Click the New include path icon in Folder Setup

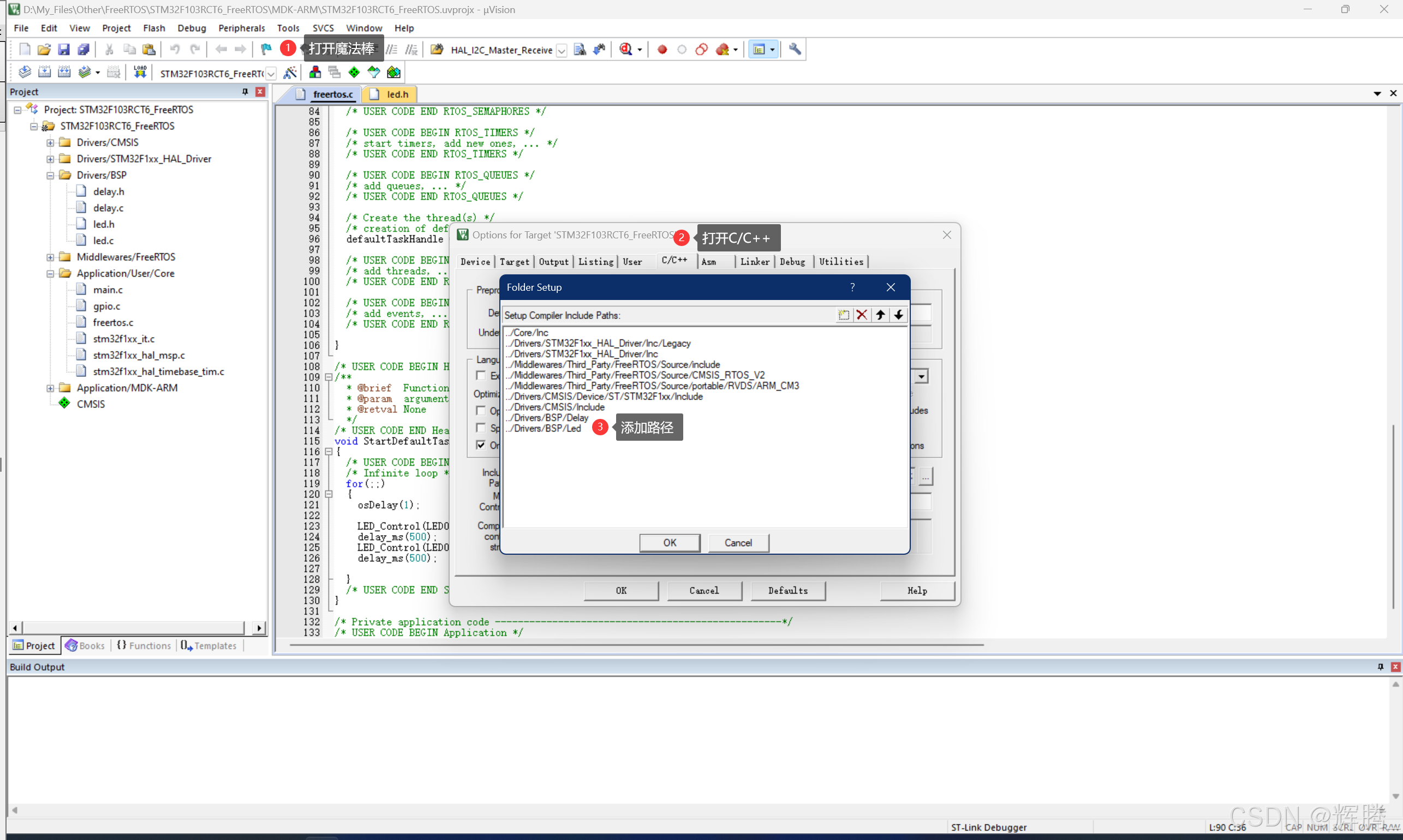click(x=844, y=315)
